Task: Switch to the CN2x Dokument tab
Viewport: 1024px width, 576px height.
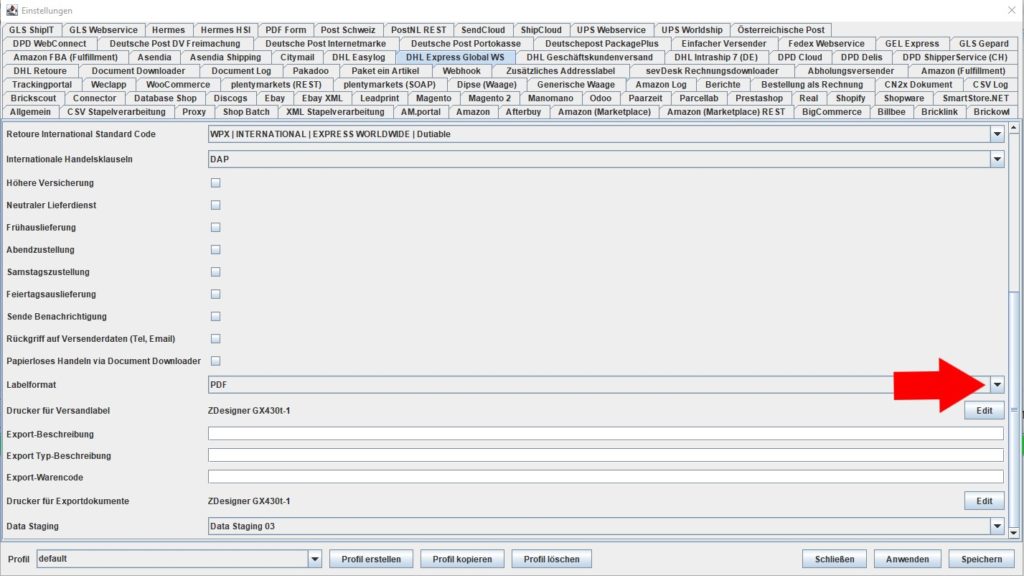Action: pyautogui.click(x=918, y=84)
